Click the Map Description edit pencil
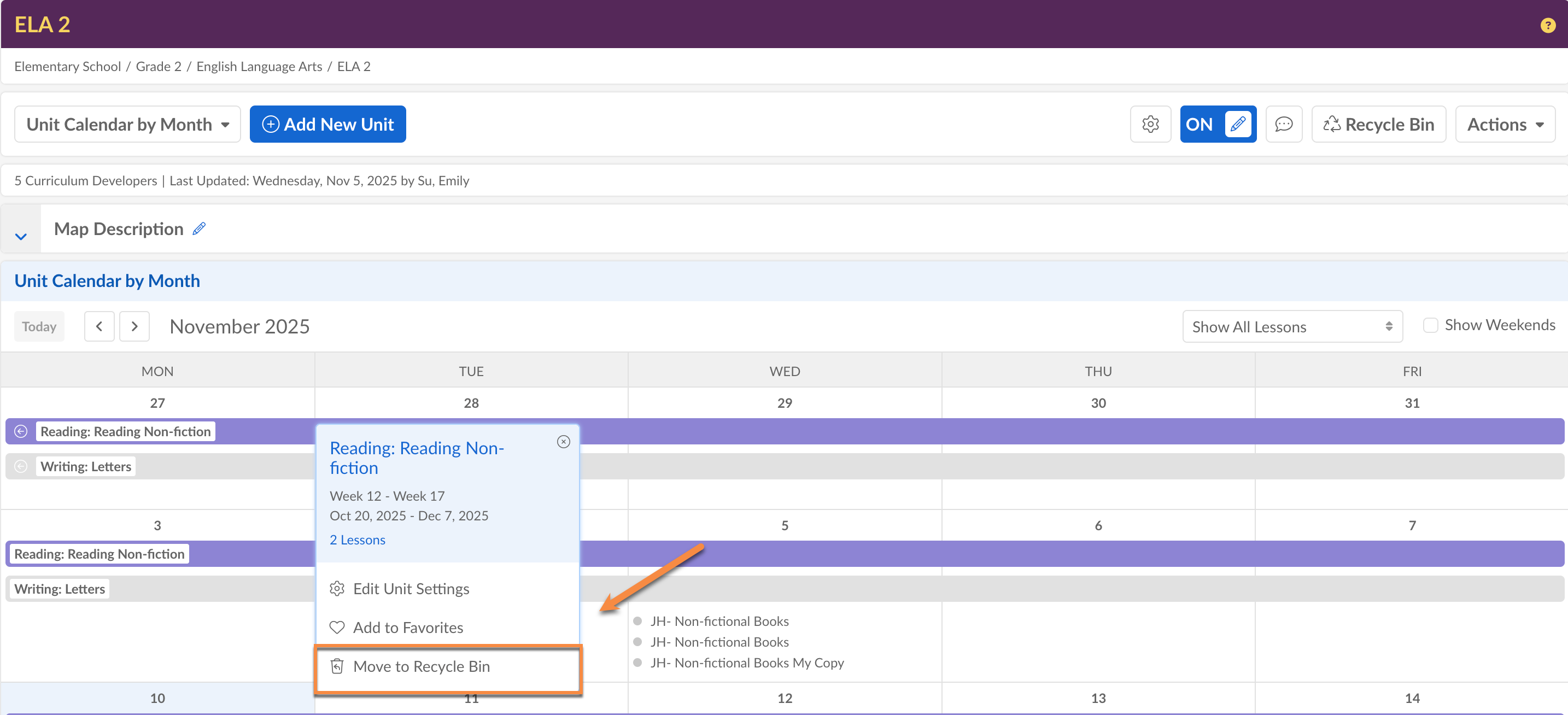This screenshot has width=1568, height=715. [x=199, y=229]
